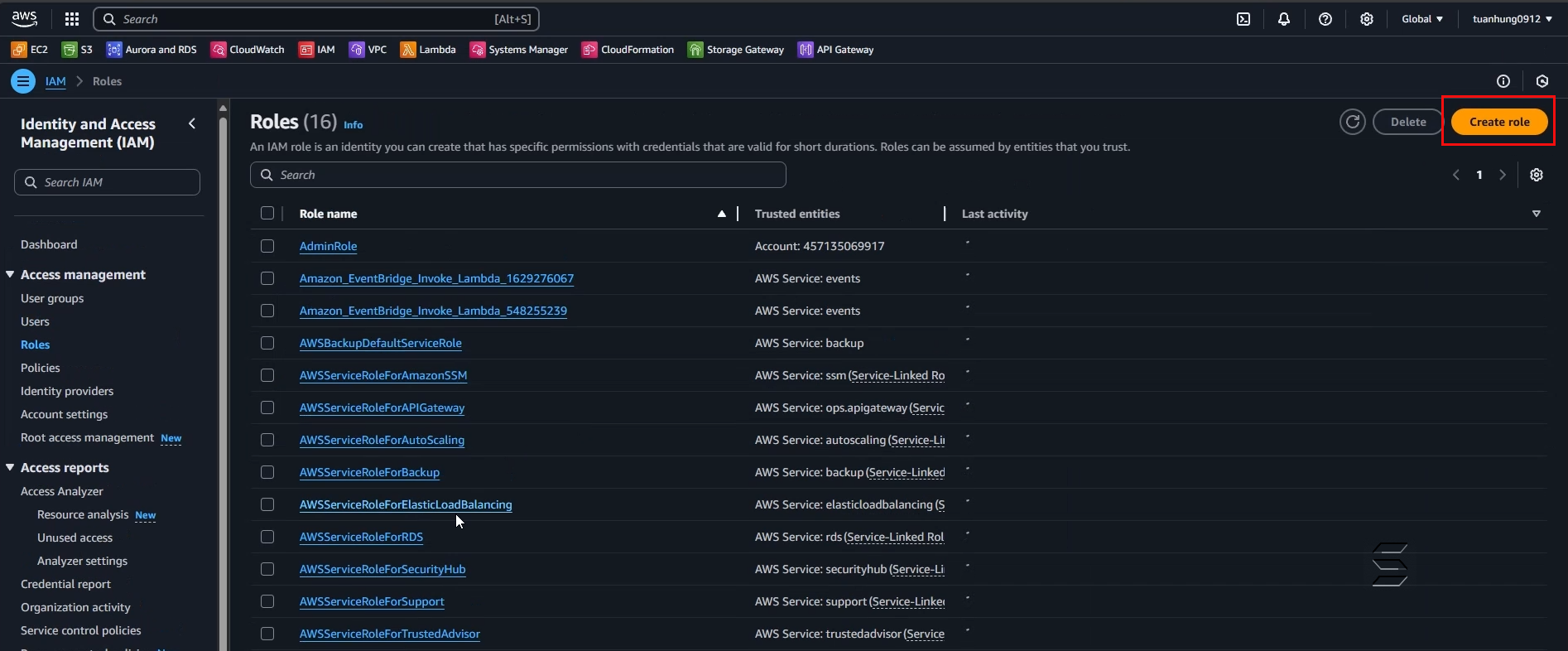
Task: Collapse the IAM side navigation panel
Action: click(x=192, y=123)
